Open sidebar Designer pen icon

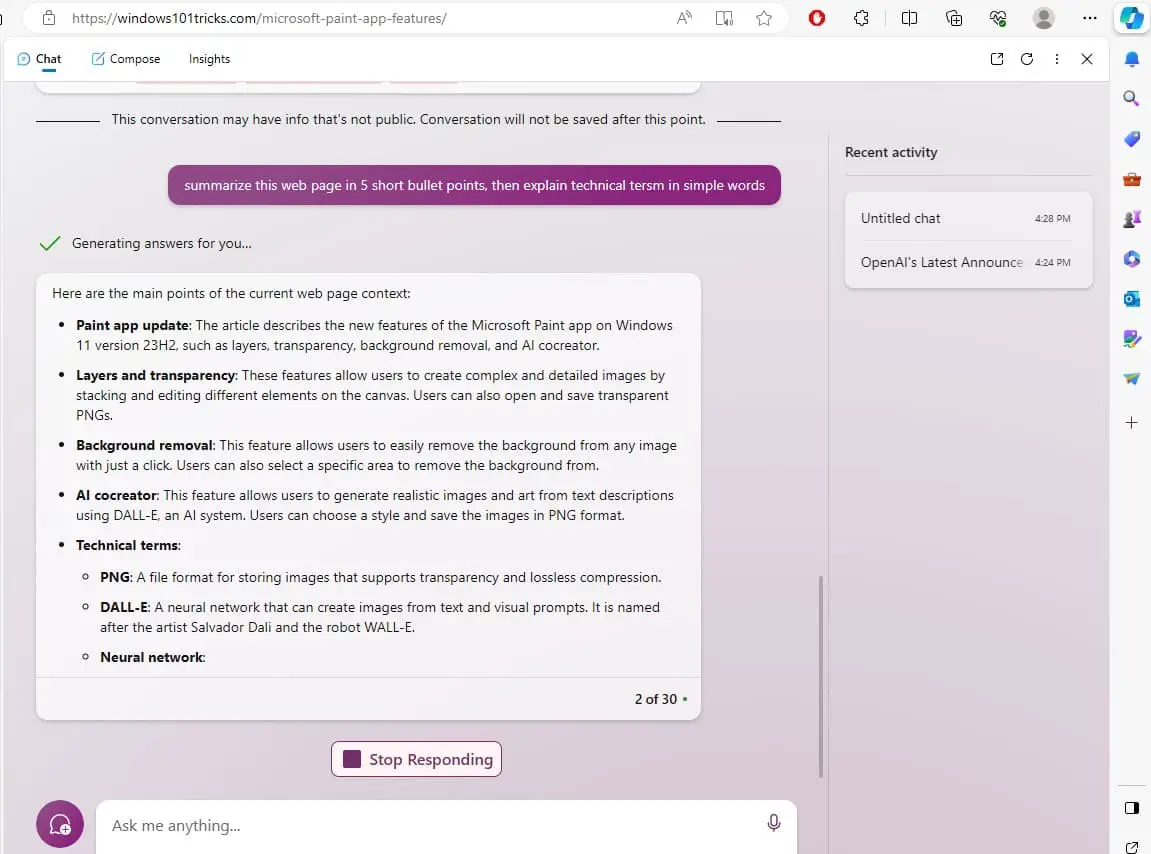[x=1131, y=339]
